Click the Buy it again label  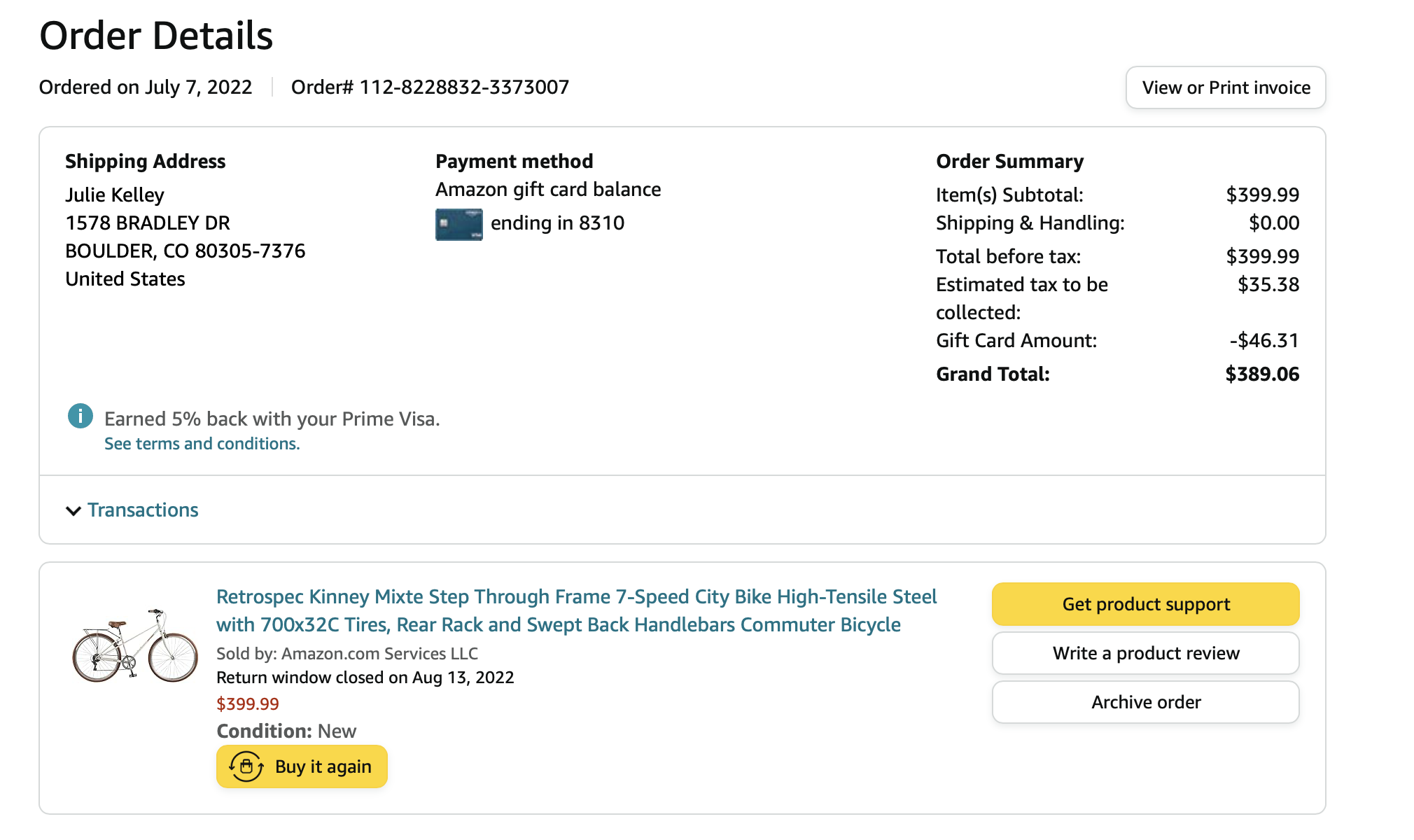click(323, 766)
